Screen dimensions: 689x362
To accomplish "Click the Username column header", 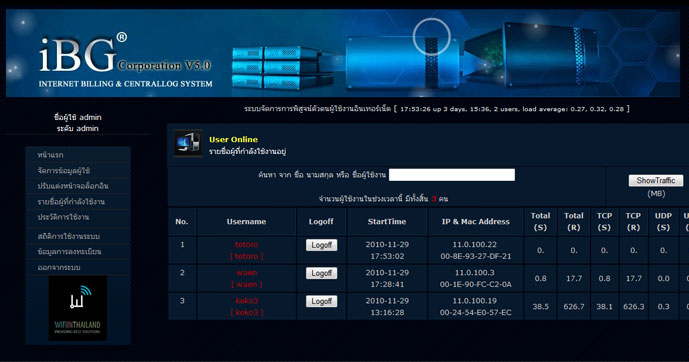I will [x=247, y=222].
